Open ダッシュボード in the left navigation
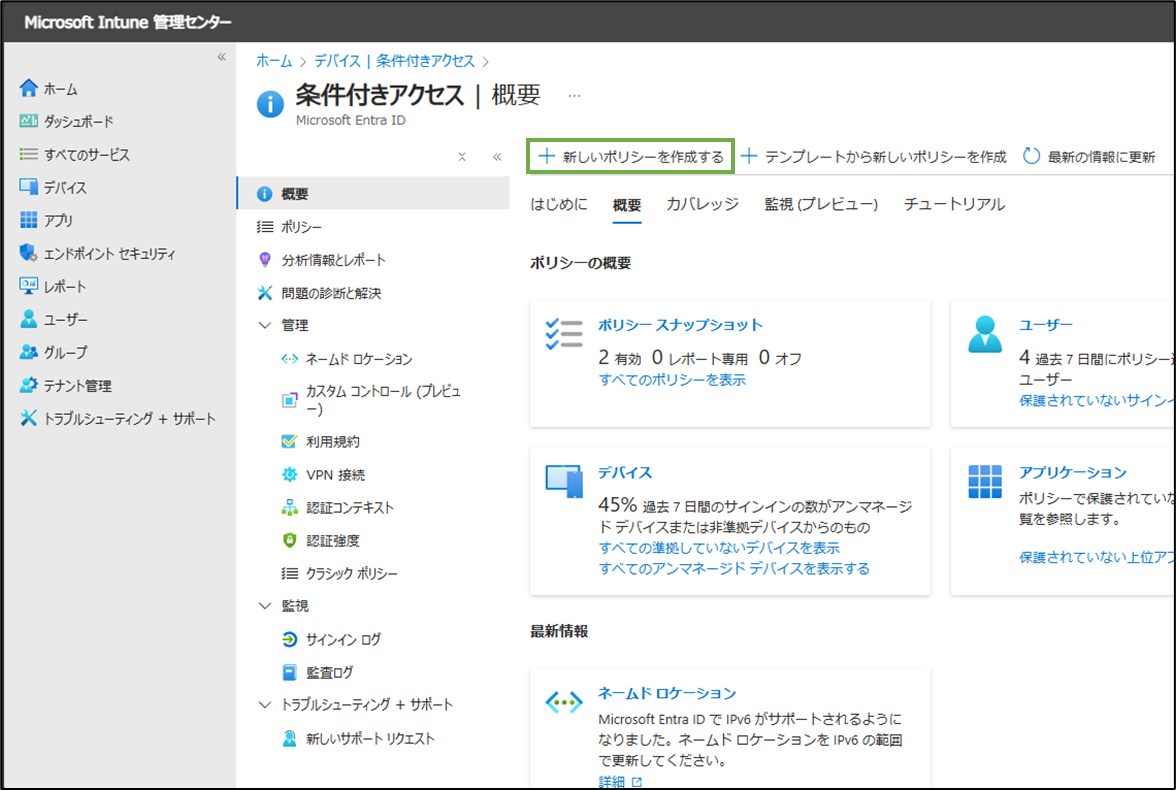 pyautogui.click(x=67, y=122)
